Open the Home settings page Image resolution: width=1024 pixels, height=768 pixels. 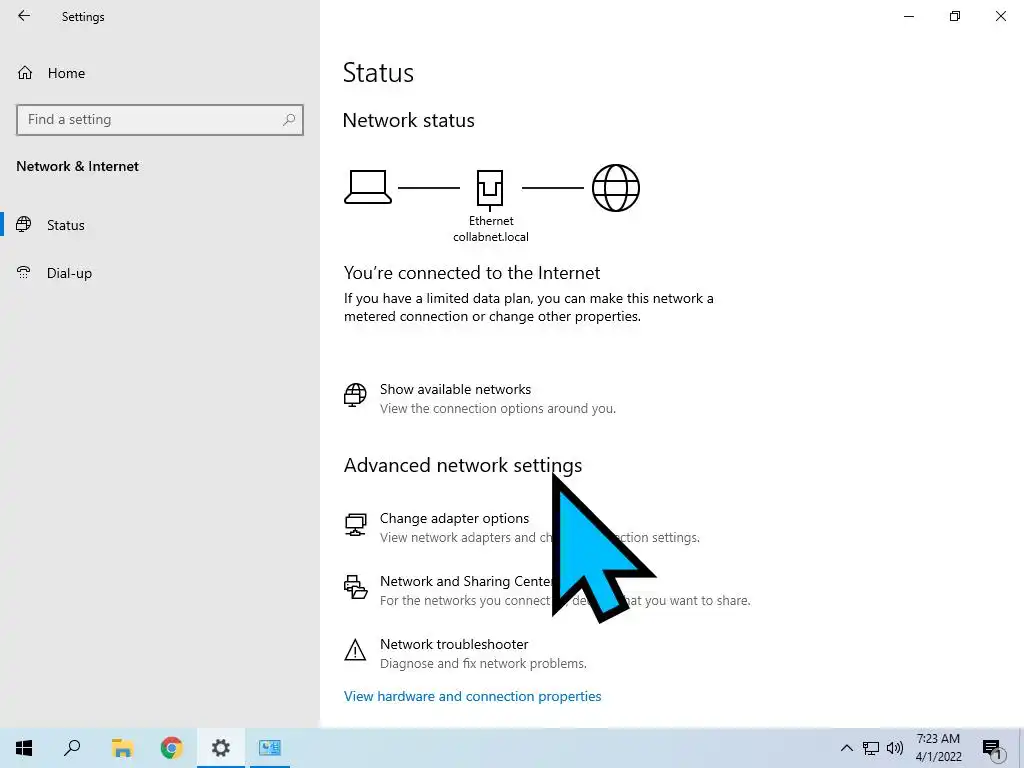[66, 73]
